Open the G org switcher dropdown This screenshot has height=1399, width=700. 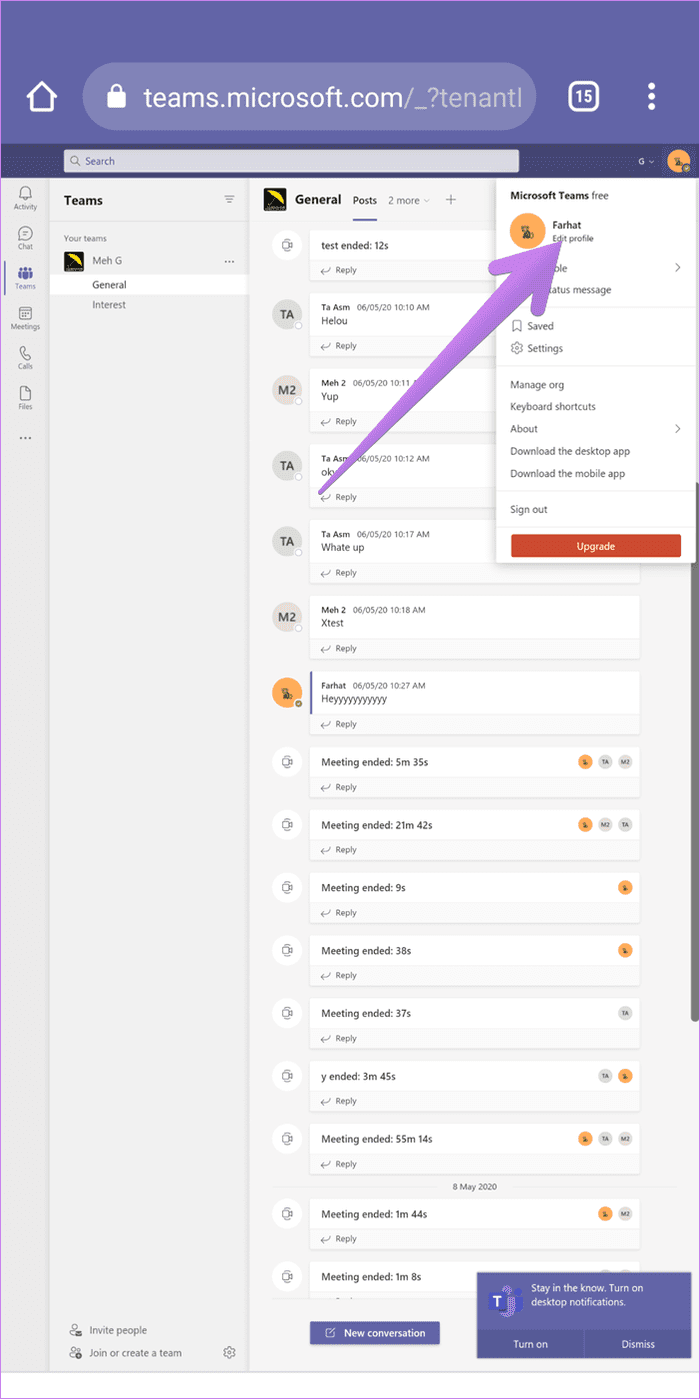[x=647, y=161]
